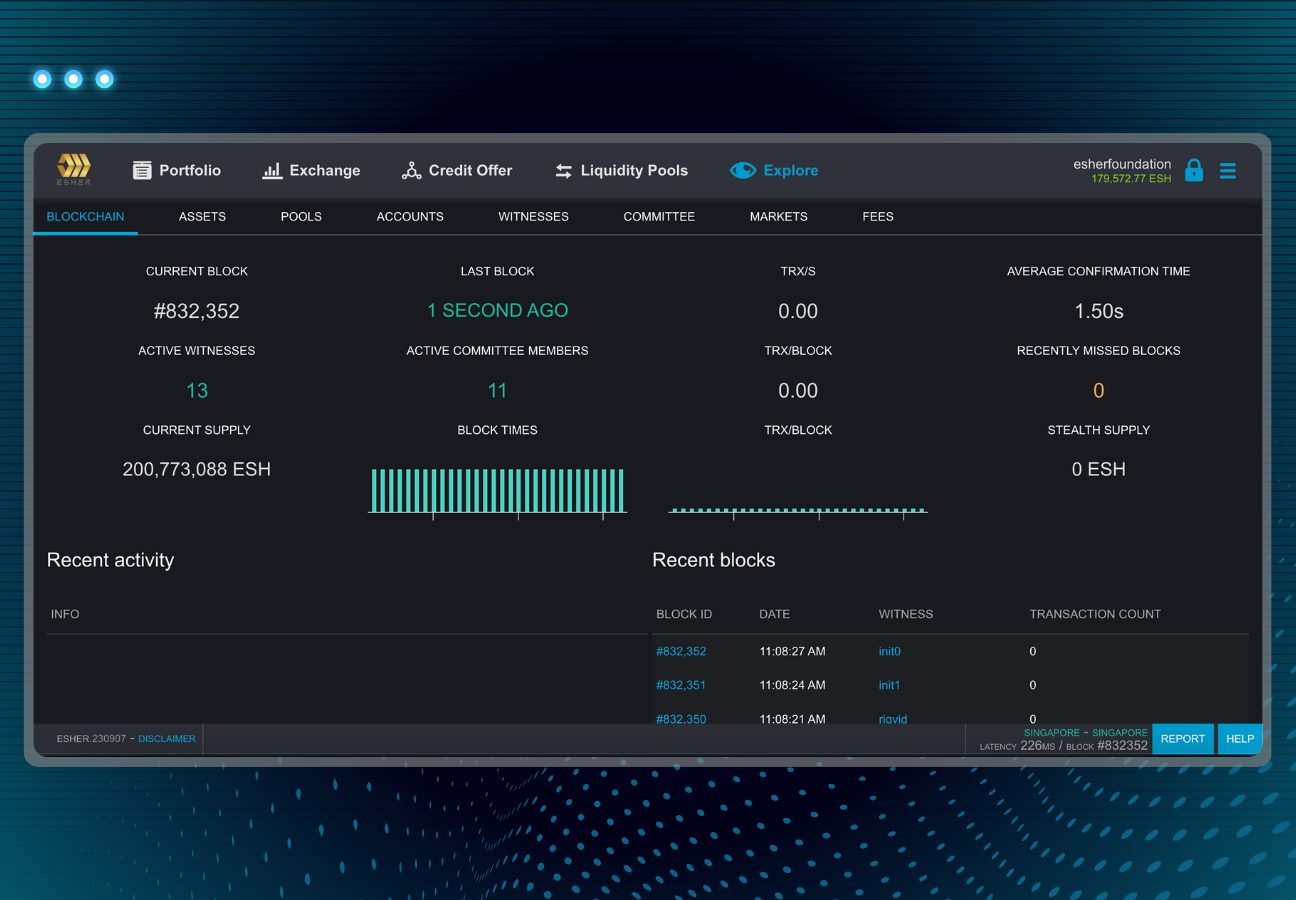Open the hamburger menu
Image resolution: width=1296 pixels, height=900 pixels.
1228,171
